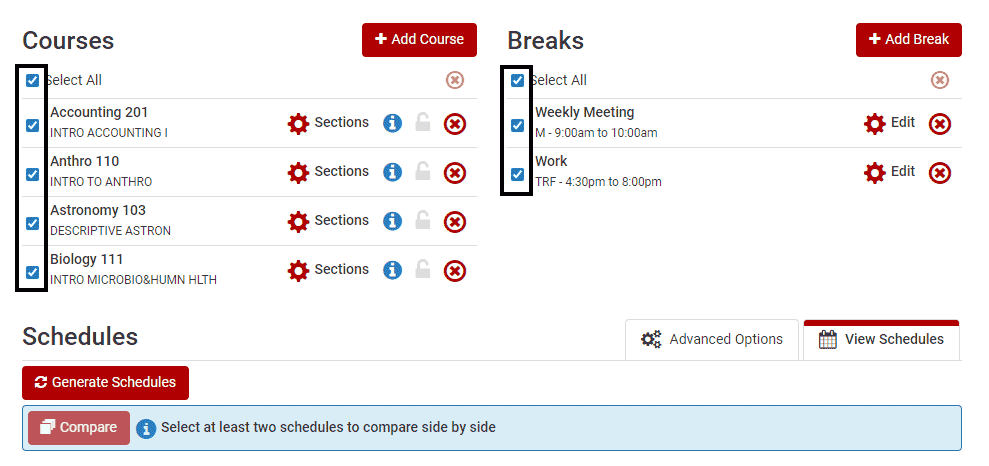Delete the Weekly Meeting break
Image resolution: width=989 pixels, height=466 pixels.
(940, 124)
